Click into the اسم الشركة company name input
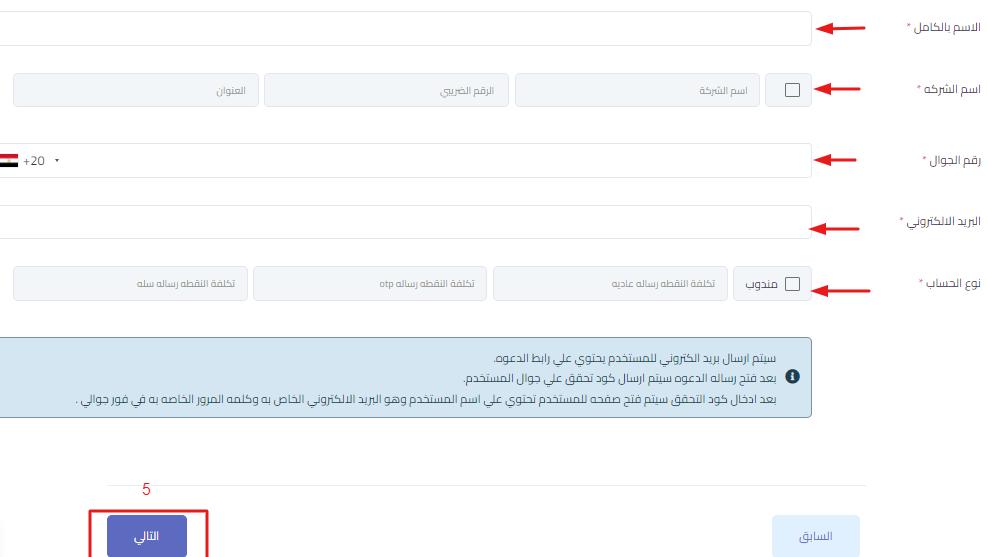Viewport: 988px width, 557px height. (x=637, y=90)
